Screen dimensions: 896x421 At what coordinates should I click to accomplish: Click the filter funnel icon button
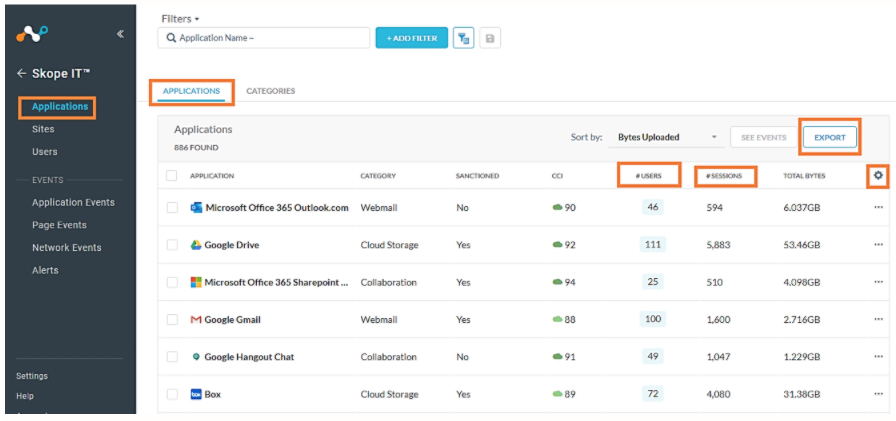[x=463, y=38]
